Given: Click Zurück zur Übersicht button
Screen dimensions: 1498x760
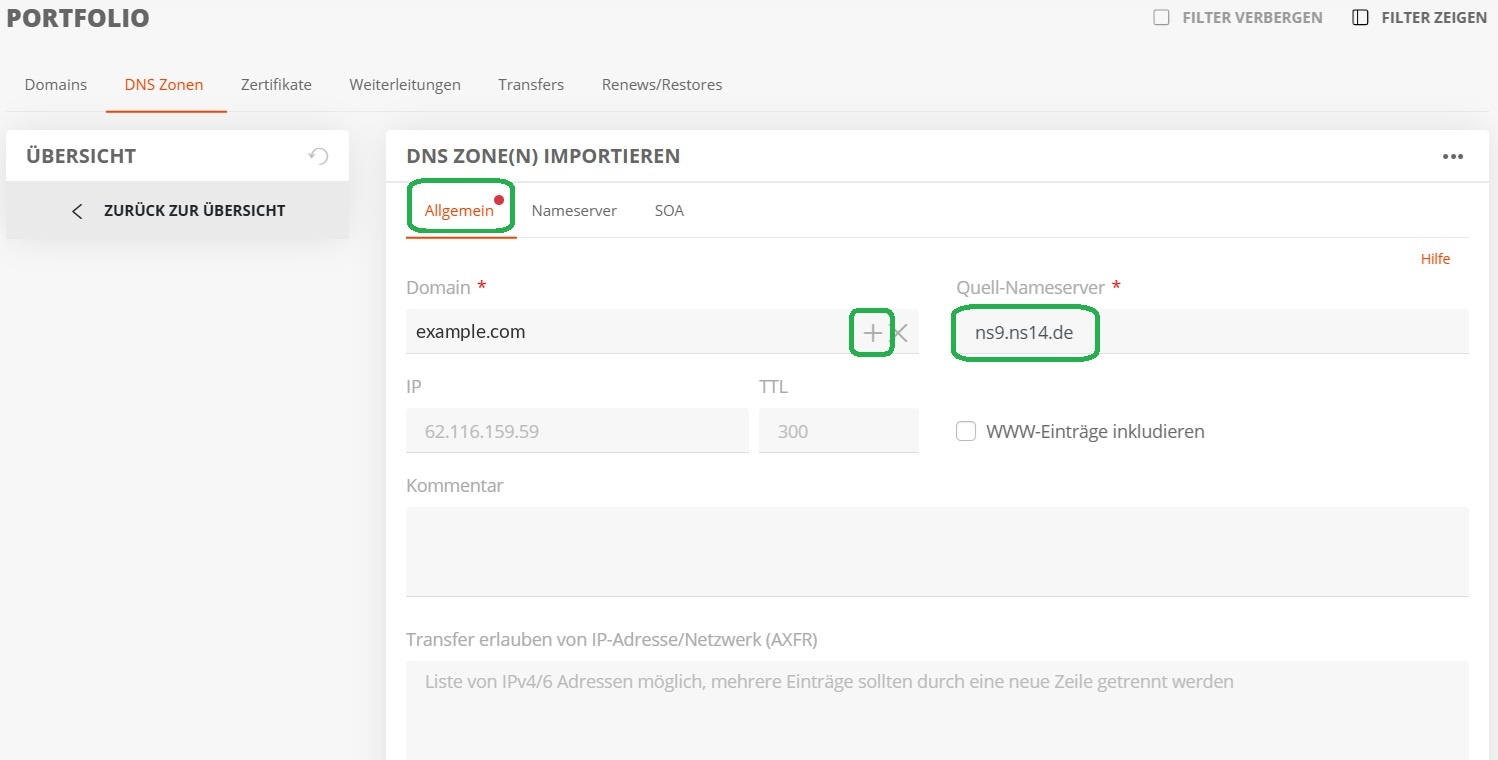Looking at the screenshot, I should [x=177, y=211].
